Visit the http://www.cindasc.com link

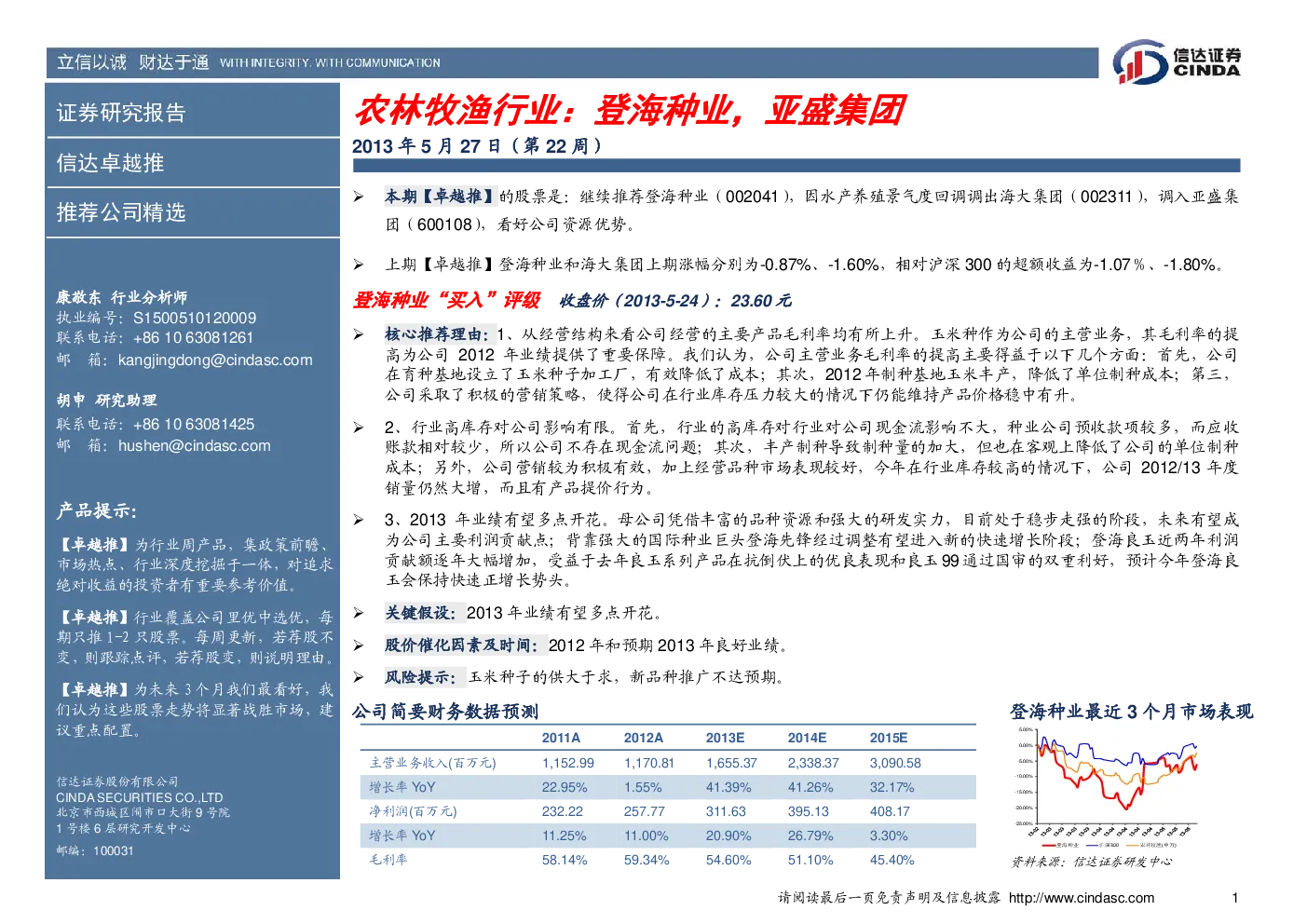[x=1082, y=898]
